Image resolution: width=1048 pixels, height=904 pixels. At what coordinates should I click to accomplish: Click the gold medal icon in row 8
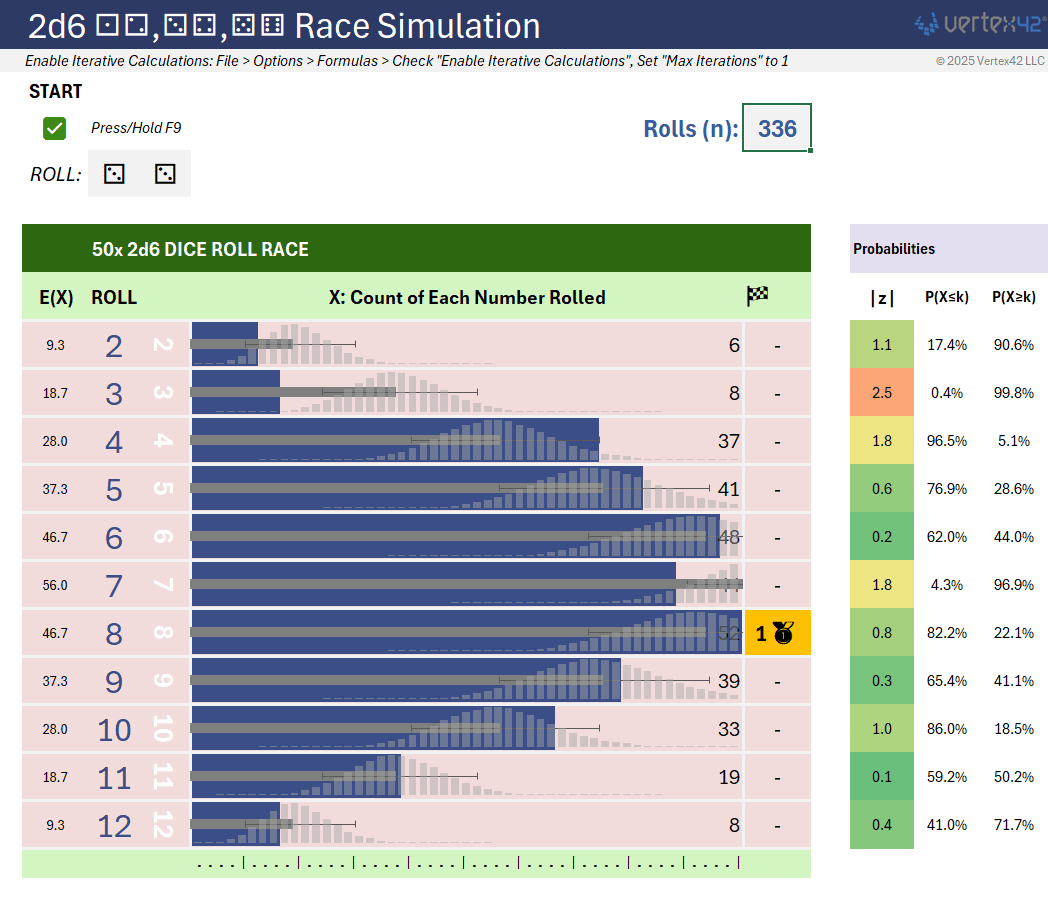783,633
